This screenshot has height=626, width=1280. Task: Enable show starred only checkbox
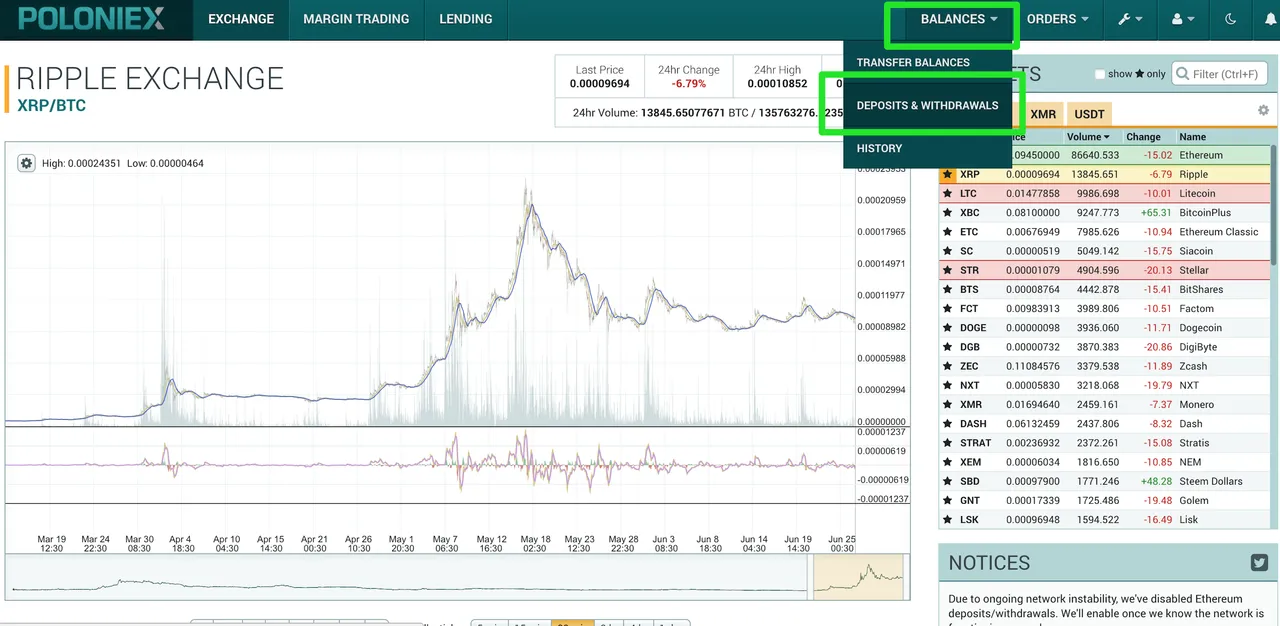click(x=1100, y=74)
